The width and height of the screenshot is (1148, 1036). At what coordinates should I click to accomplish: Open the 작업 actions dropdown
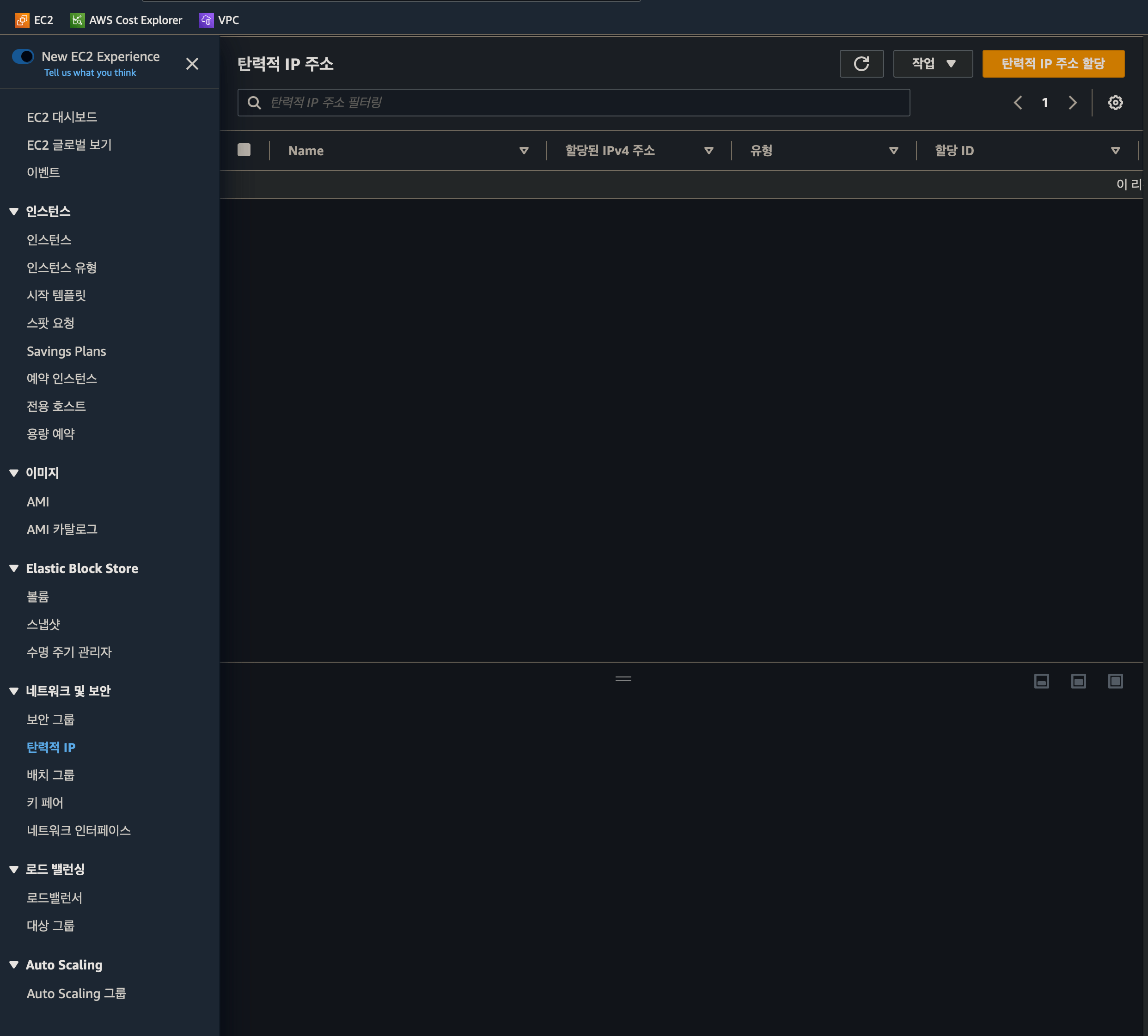point(933,63)
